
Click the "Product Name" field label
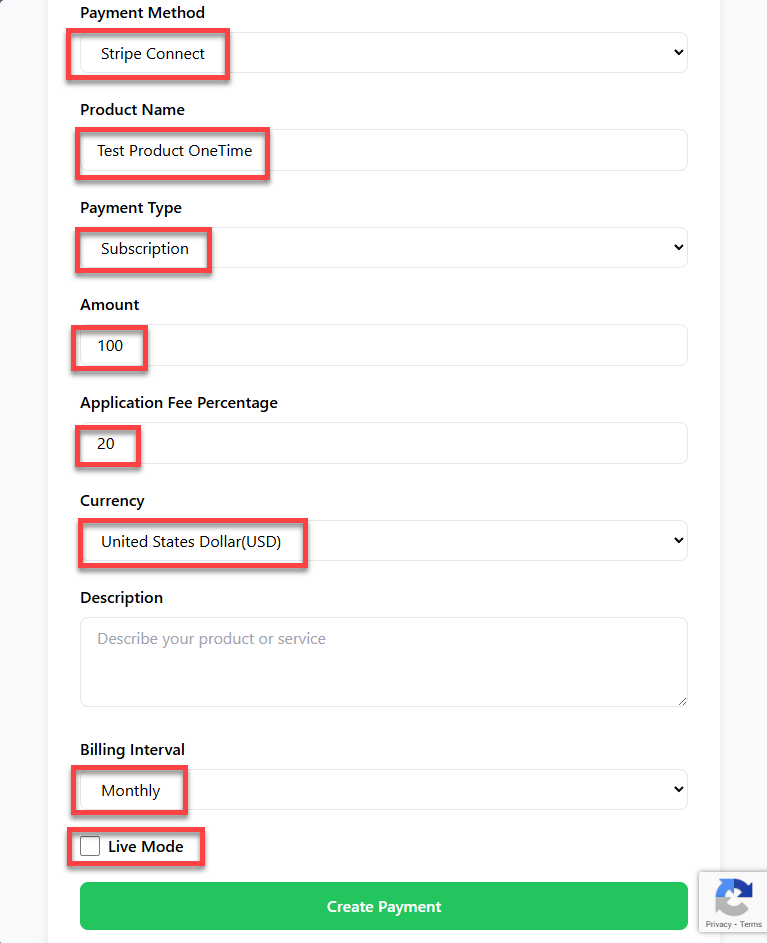(132, 110)
